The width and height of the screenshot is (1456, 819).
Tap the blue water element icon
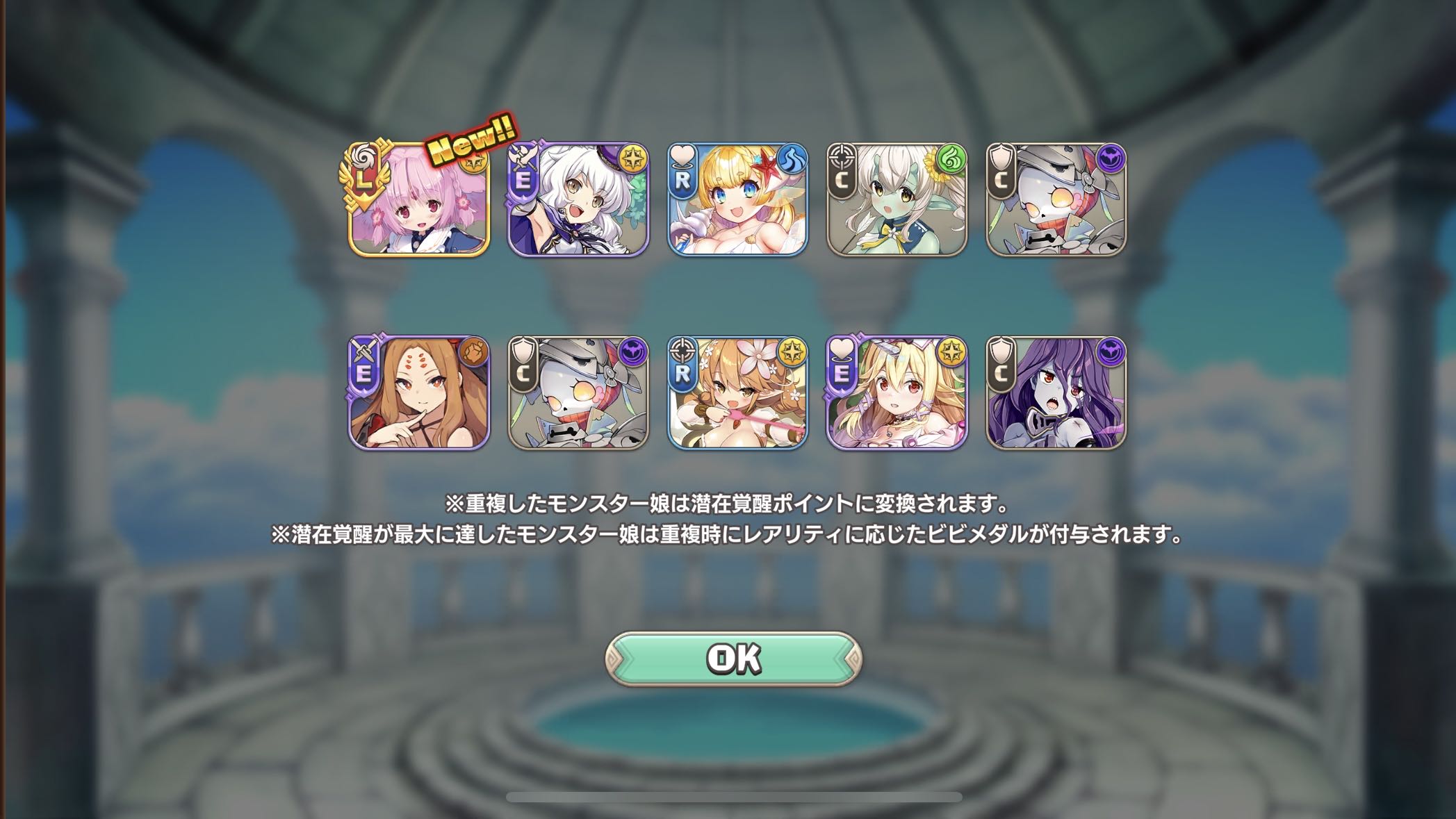pyautogui.click(x=791, y=160)
